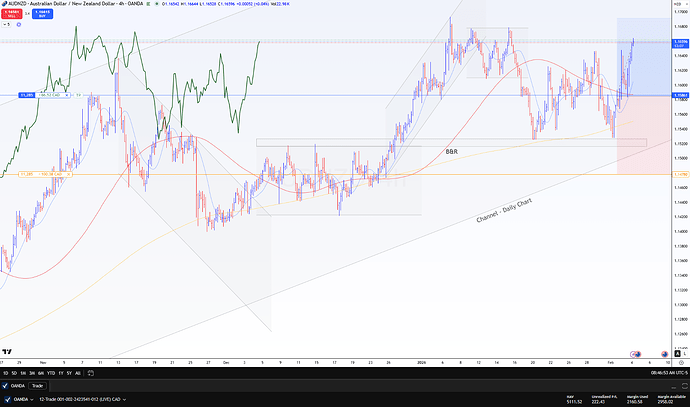Click the left pair of event icons near Feb 4
690x407 pixels.
pyautogui.click(x=635, y=354)
